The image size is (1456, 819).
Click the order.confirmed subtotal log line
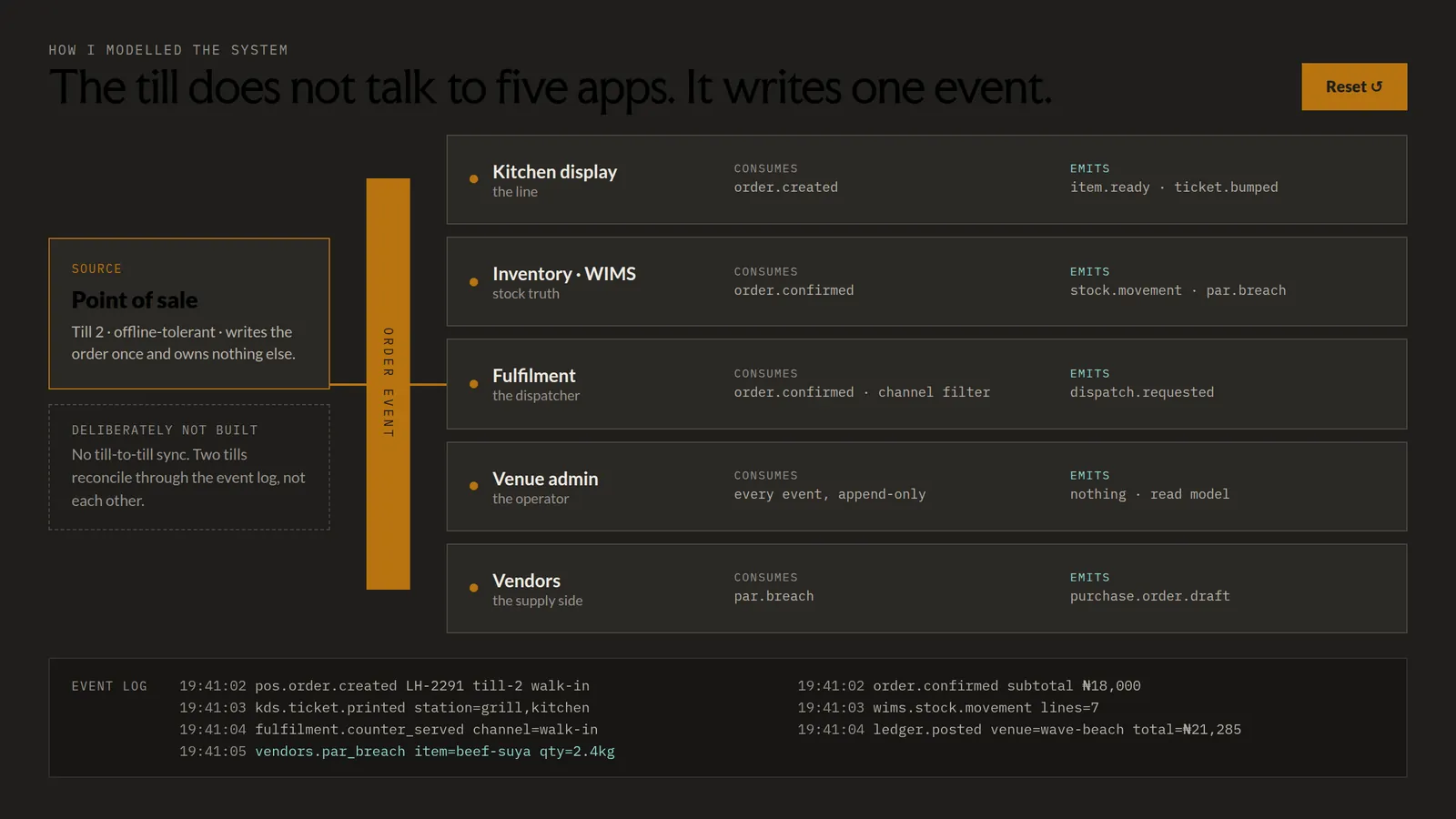(969, 686)
